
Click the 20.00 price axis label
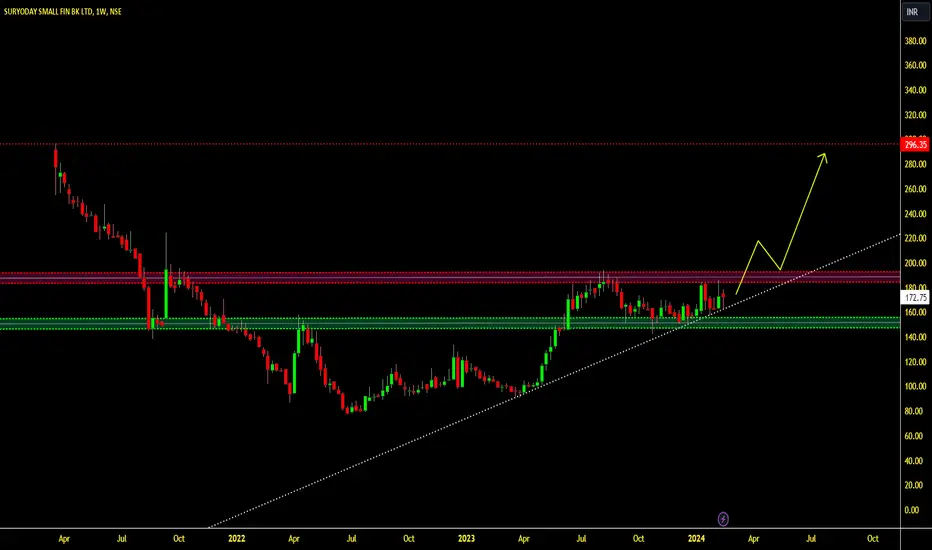[915, 485]
